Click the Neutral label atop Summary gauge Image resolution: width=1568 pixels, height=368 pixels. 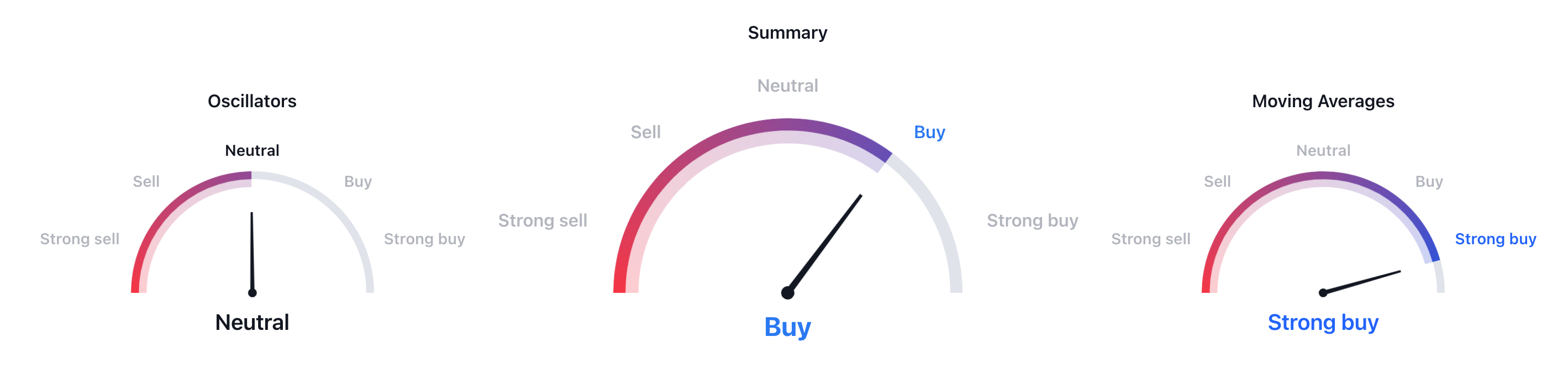pos(788,86)
